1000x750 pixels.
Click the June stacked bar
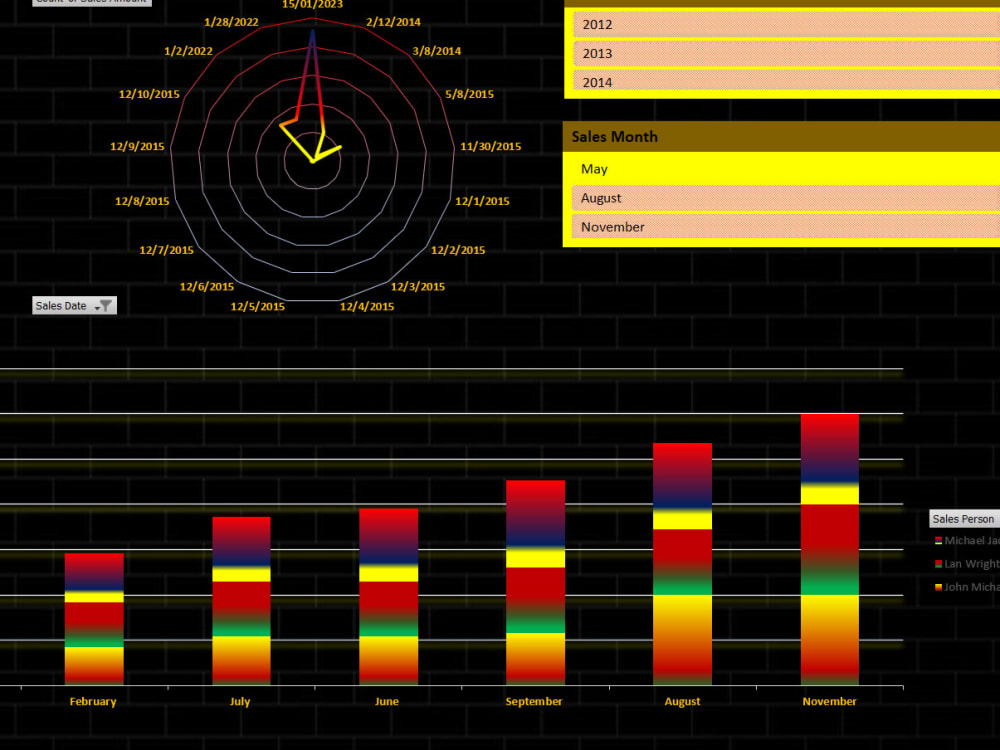click(388, 597)
